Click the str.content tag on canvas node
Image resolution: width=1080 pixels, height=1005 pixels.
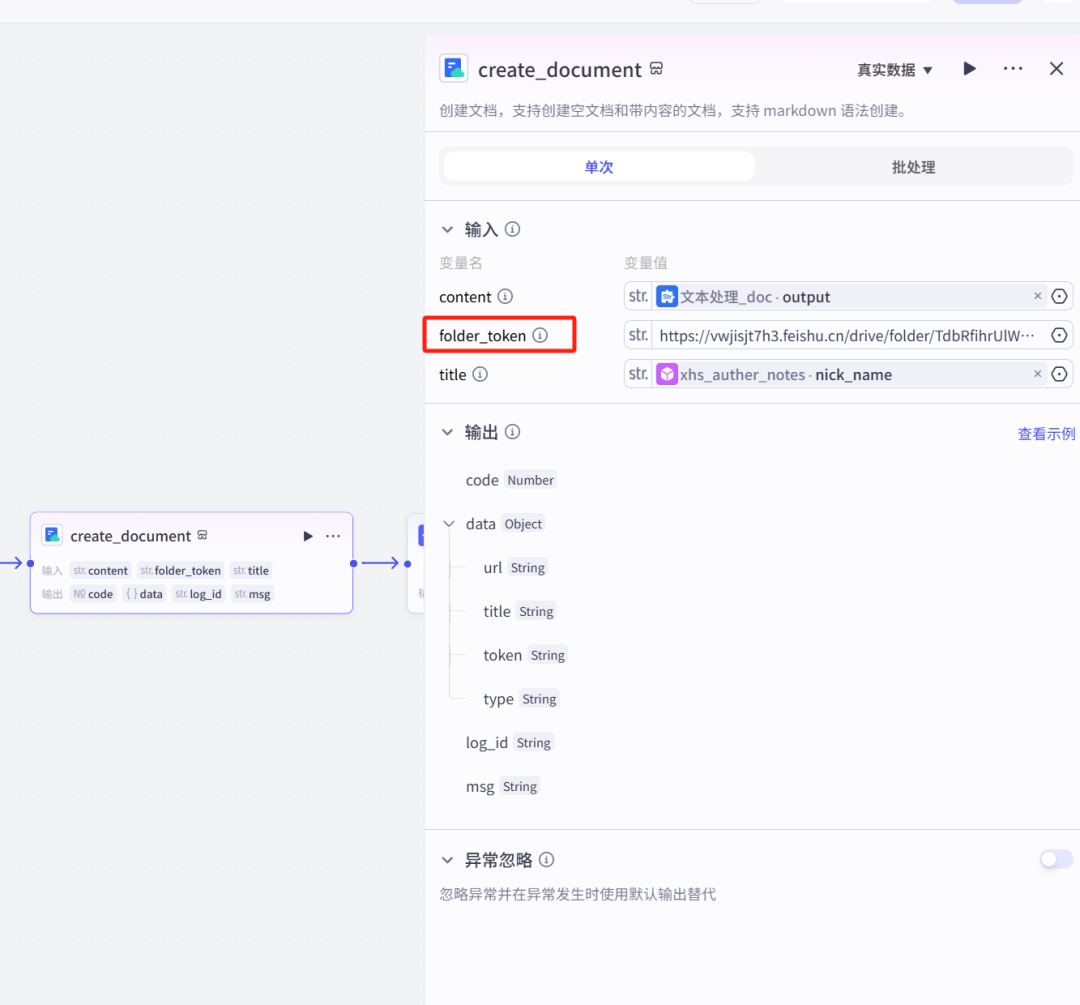[x=101, y=570]
